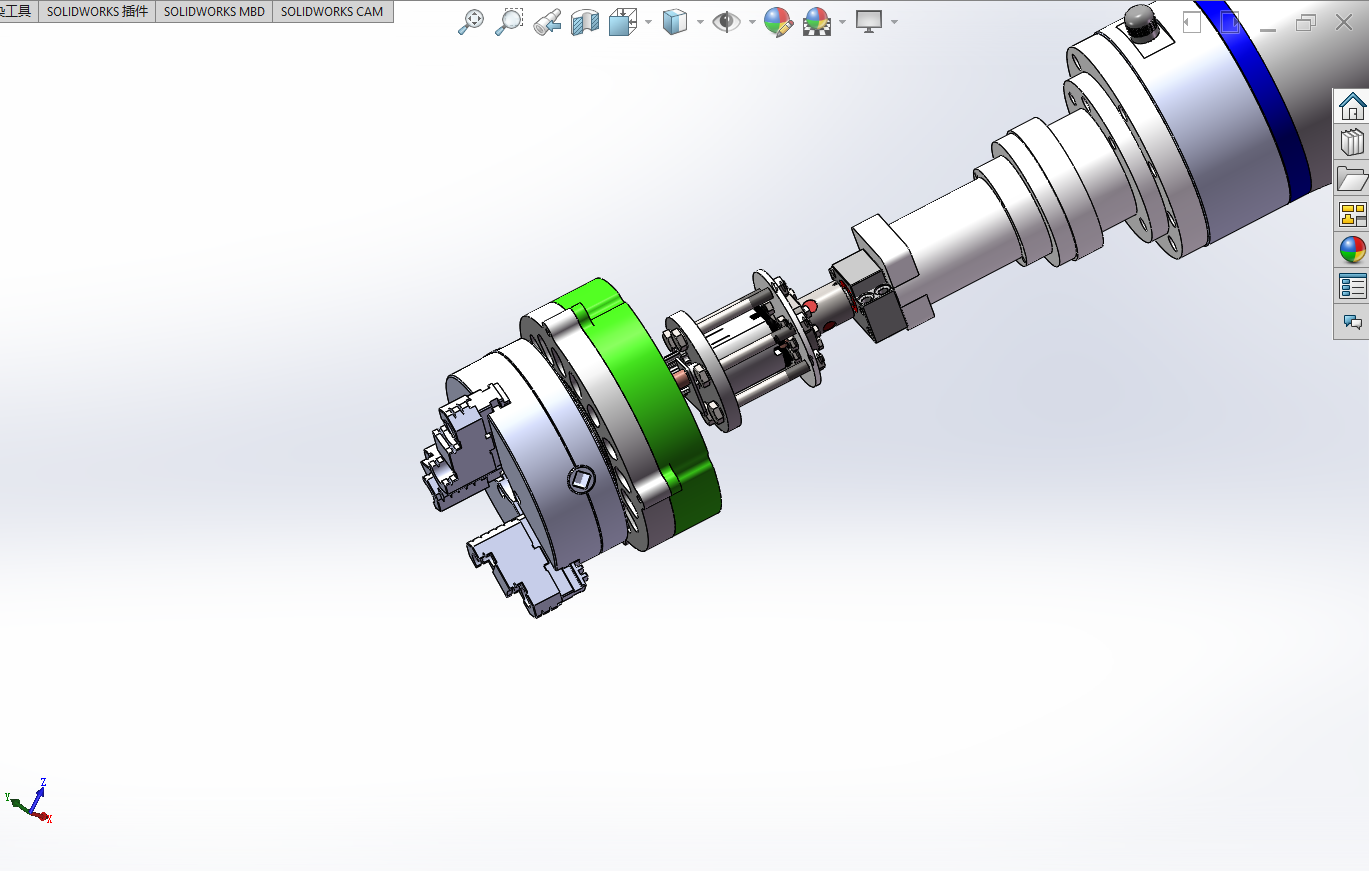Click the View Orientation cube icon
The height and width of the screenshot is (871, 1369).
(624, 22)
